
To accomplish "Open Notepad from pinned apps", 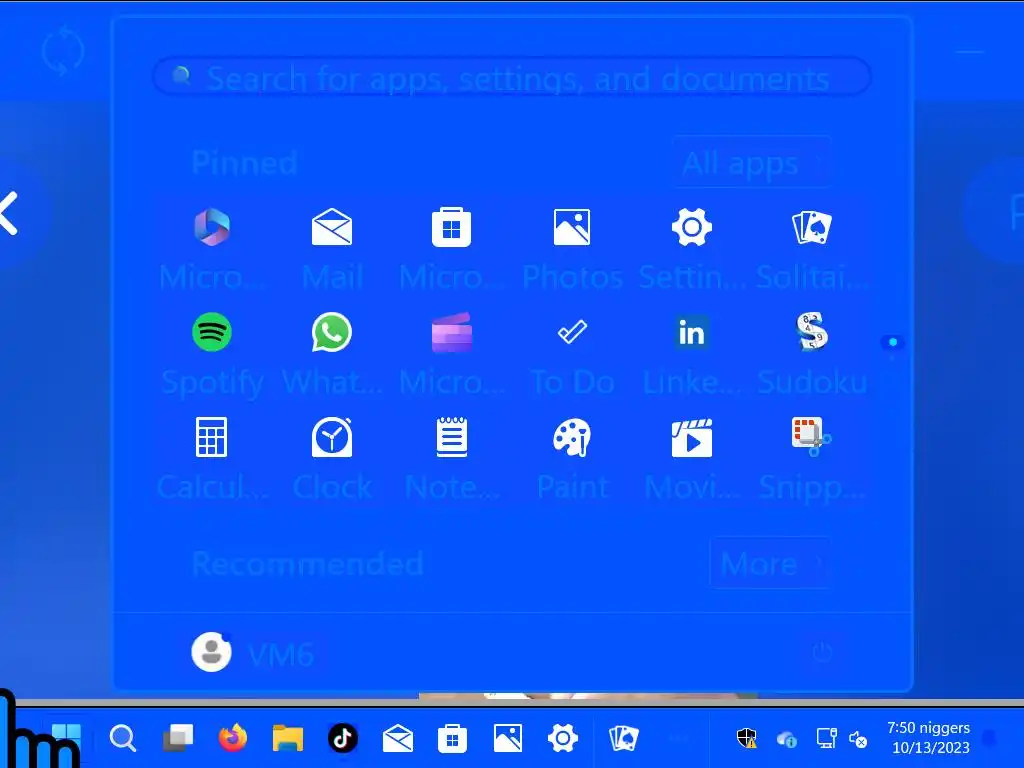I will click(x=451, y=437).
